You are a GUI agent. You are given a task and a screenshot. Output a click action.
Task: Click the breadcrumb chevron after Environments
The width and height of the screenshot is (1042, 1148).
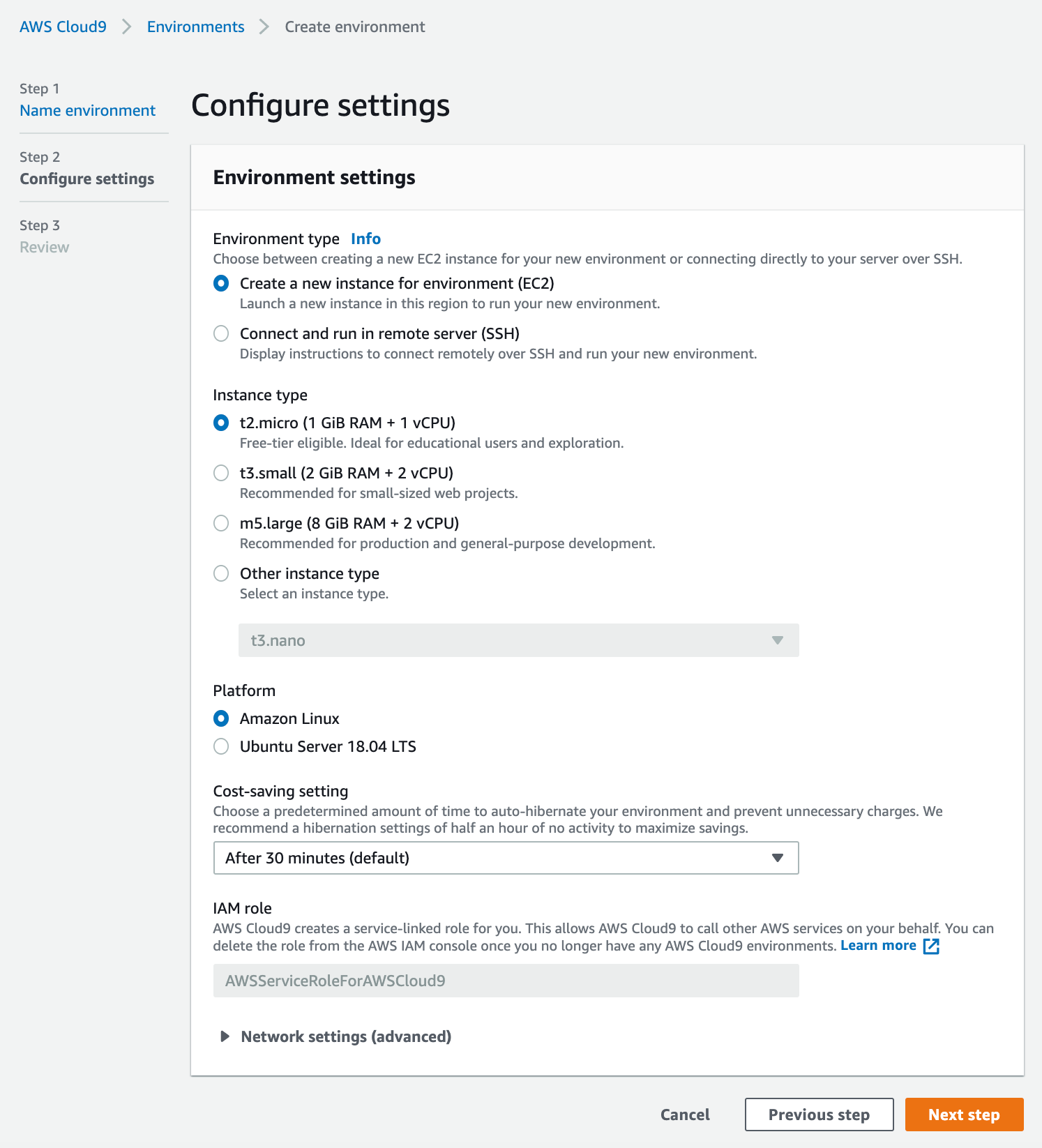click(264, 27)
